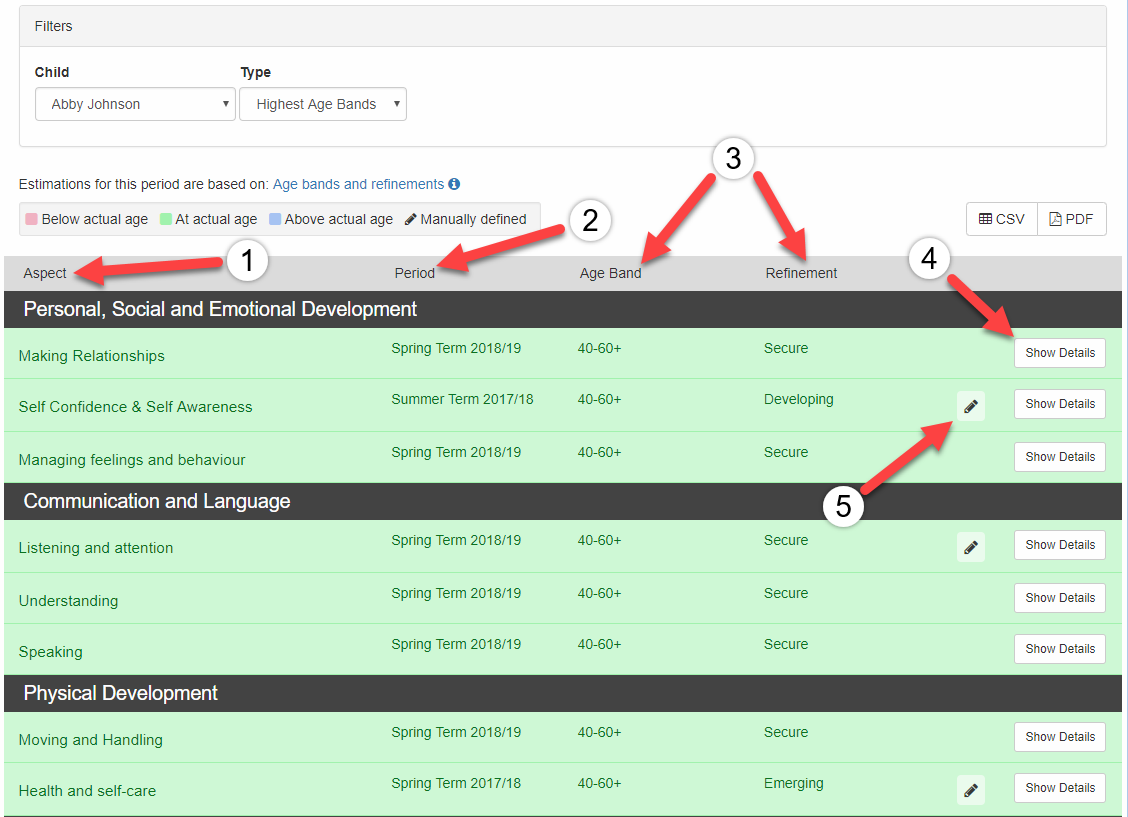Download the report as PDF
Image resolution: width=1128 pixels, height=817 pixels.
(1072, 219)
